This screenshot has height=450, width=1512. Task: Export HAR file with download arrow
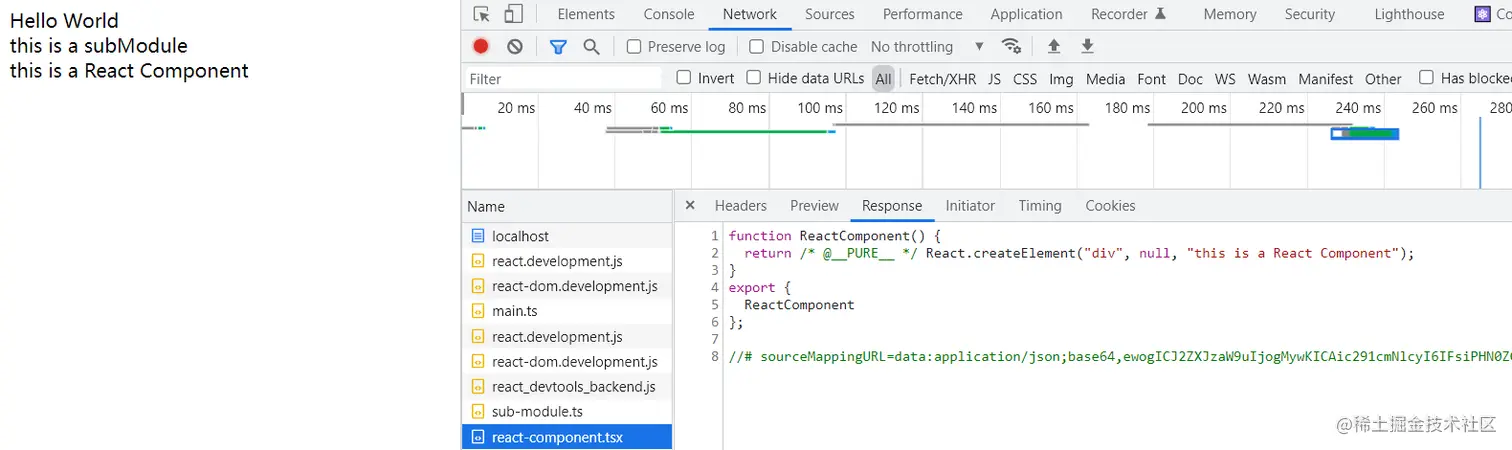[x=1088, y=46]
